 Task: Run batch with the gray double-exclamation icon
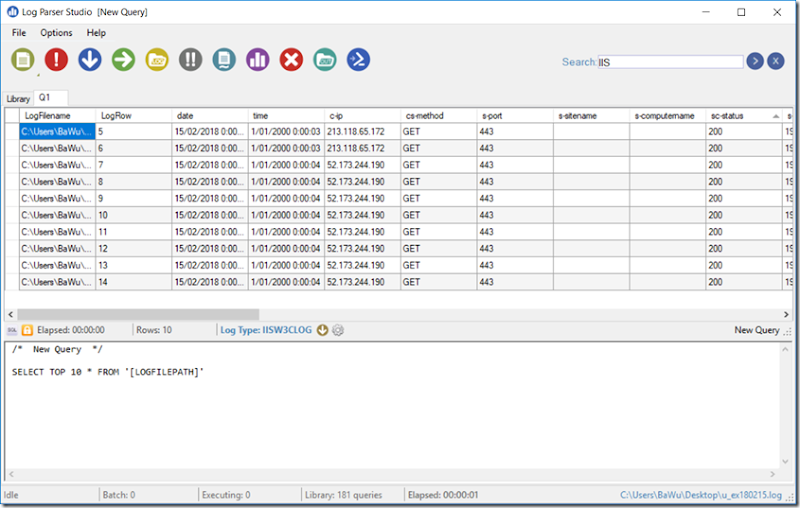(x=191, y=60)
